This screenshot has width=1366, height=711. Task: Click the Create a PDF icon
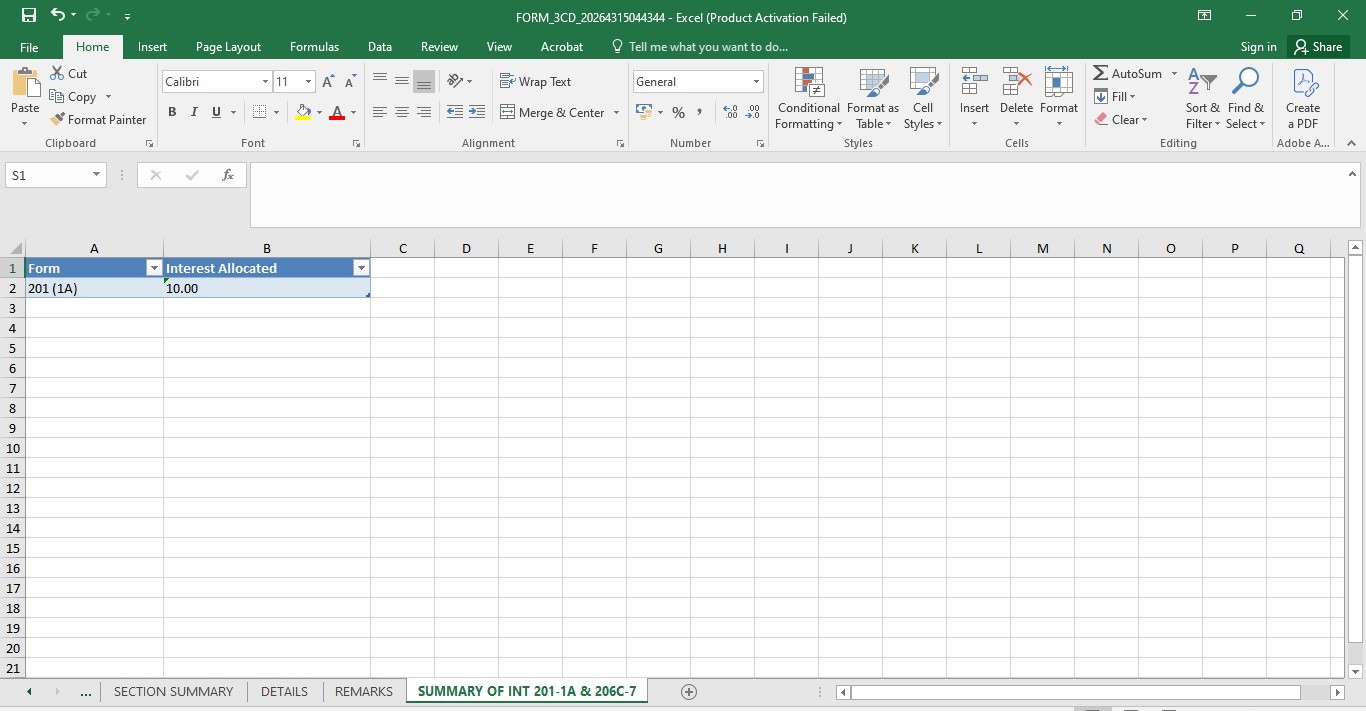click(x=1303, y=98)
